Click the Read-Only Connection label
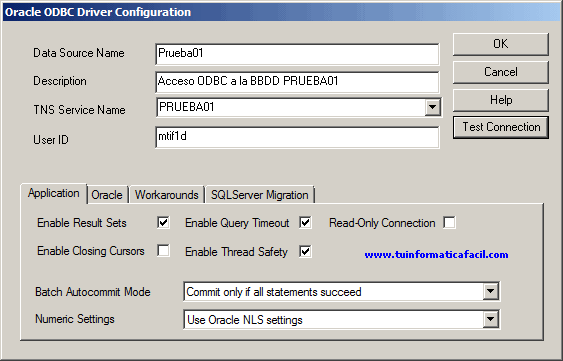This screenshot has height=361, width=563. [382, 223]
